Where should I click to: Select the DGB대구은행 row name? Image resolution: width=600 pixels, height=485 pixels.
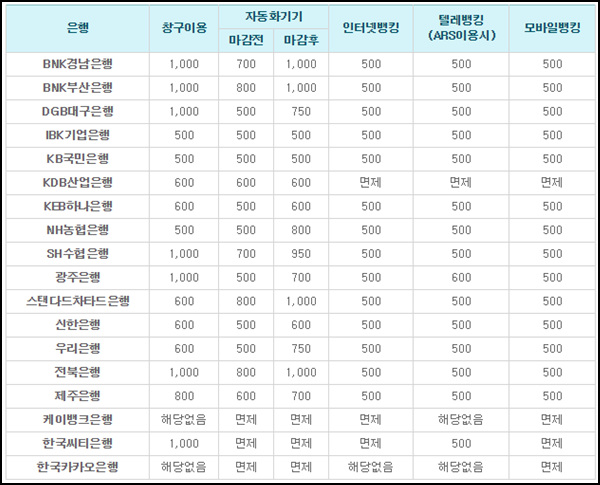click(x=78, y=111)
